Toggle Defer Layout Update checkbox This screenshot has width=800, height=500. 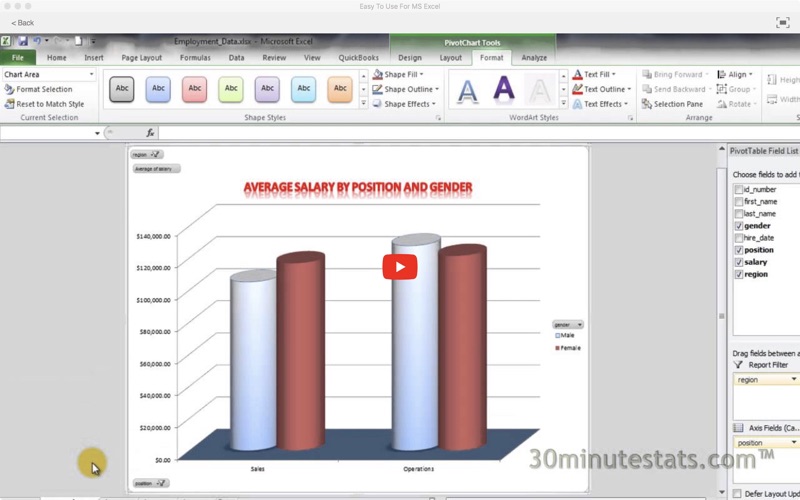pyautogui.click(x=737, y=493)
